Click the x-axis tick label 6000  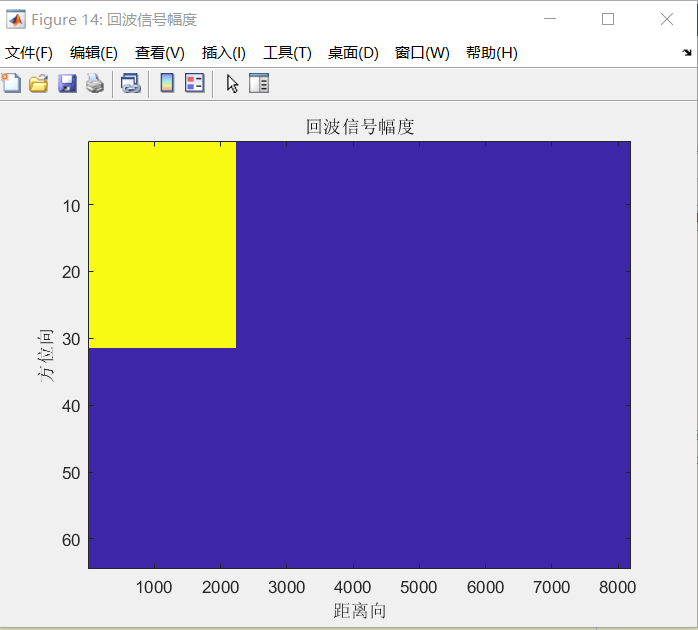tap(485, 588)
